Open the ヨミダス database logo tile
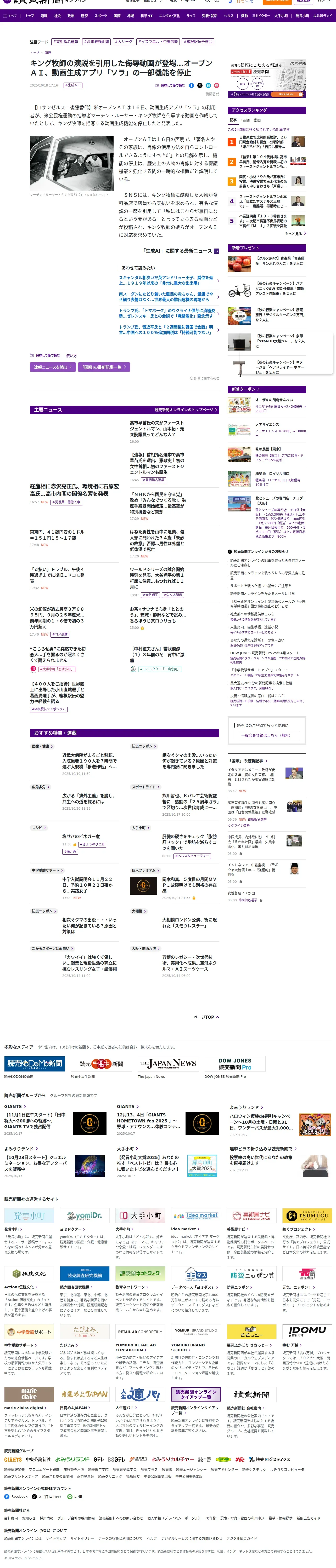The image size is (336, 1568). [196, 1273]
